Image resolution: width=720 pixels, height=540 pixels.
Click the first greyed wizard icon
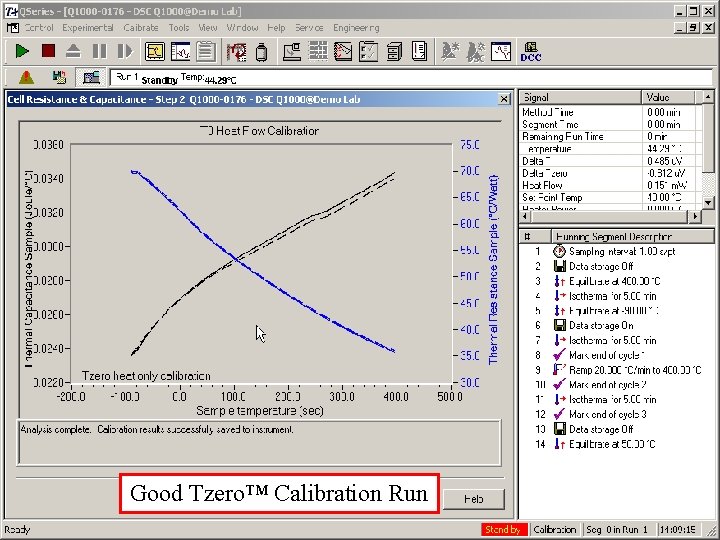pos(450,51)
